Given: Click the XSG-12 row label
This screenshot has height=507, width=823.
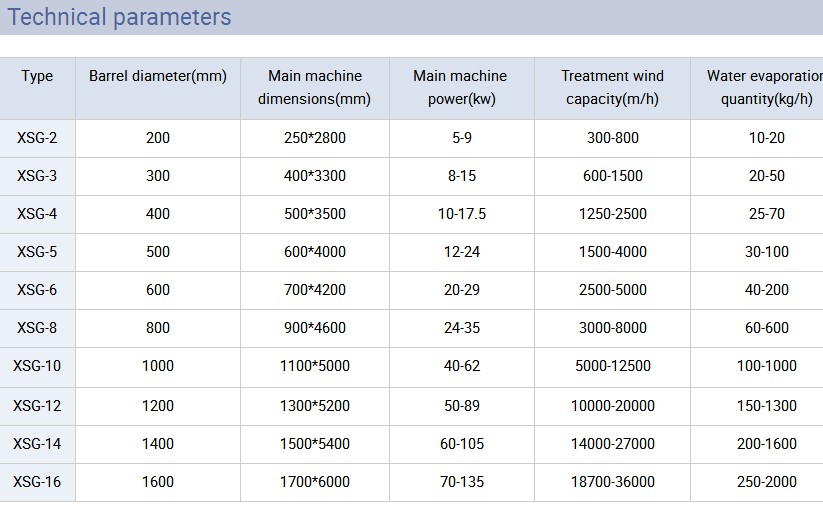Looking at the screenshot, I should (37, 406).
